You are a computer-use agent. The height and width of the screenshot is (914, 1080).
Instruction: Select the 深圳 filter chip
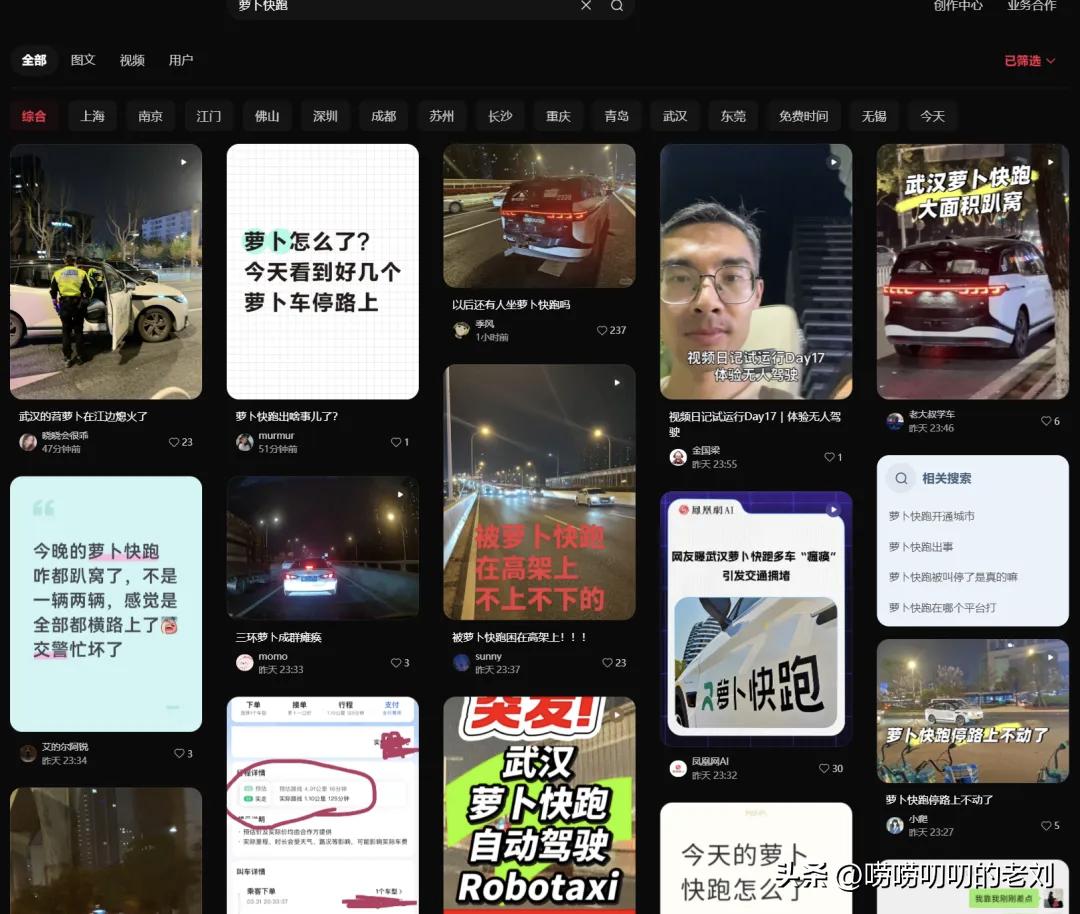point(325,116)
